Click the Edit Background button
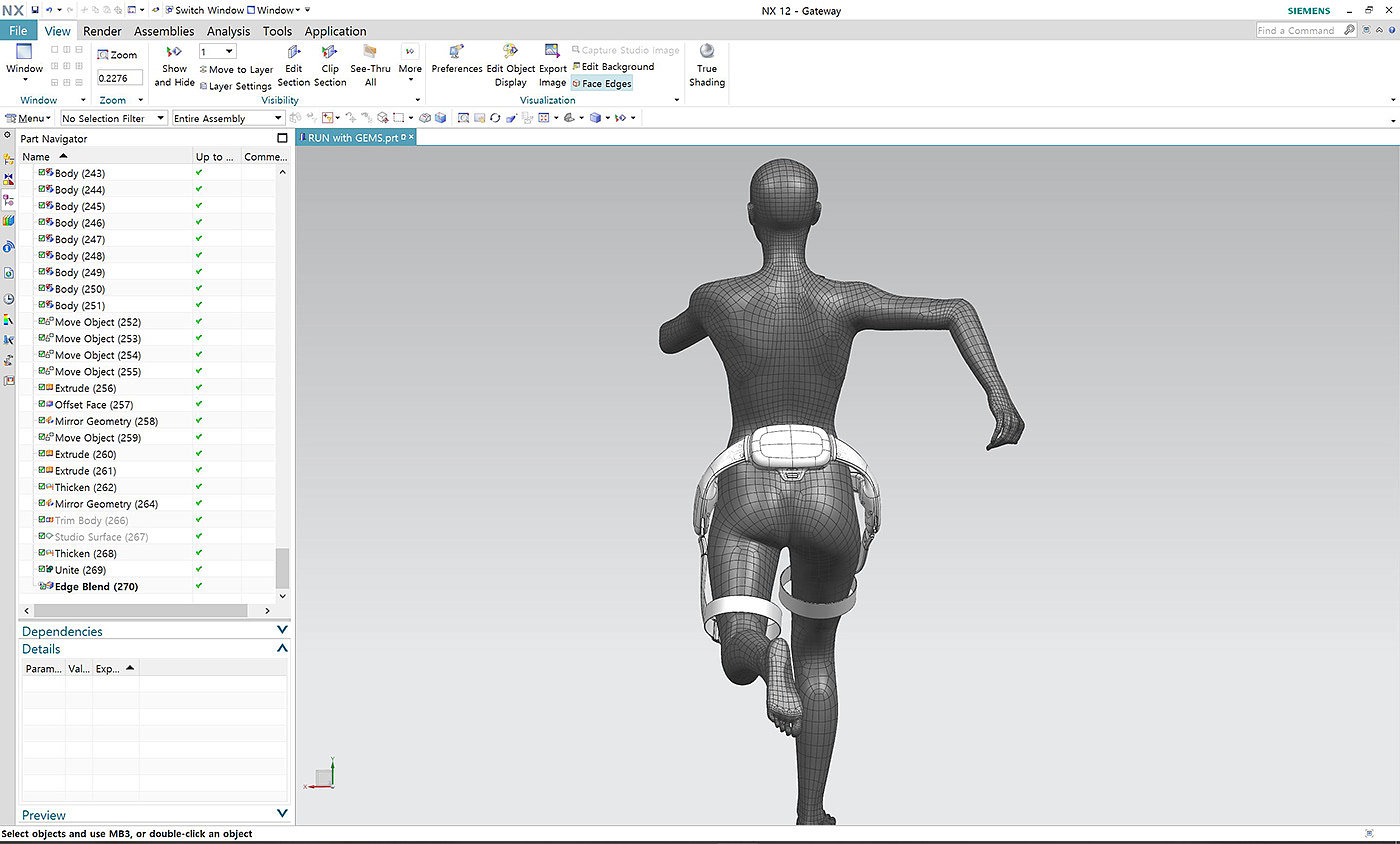Image resolution: width=1400 pixels, height=844 pixels. pos(612,67)
